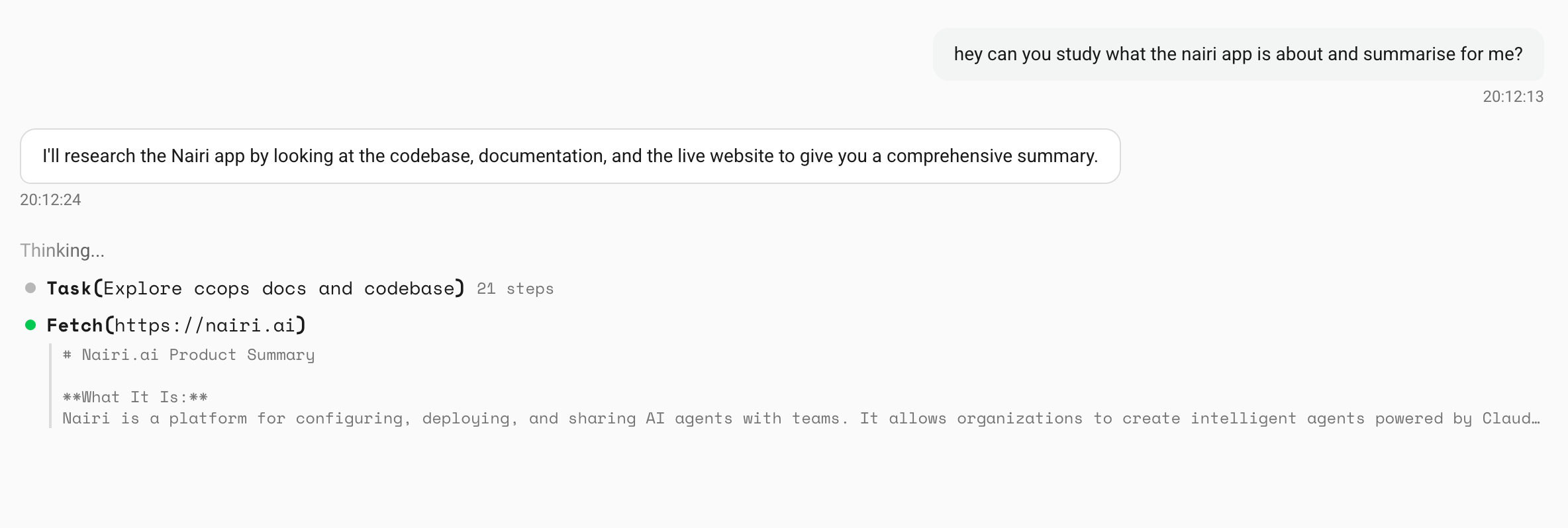Screen dimensions: 1568x528
Task: Click the vertical bar of Fetch output
Action: pos(50,386)
